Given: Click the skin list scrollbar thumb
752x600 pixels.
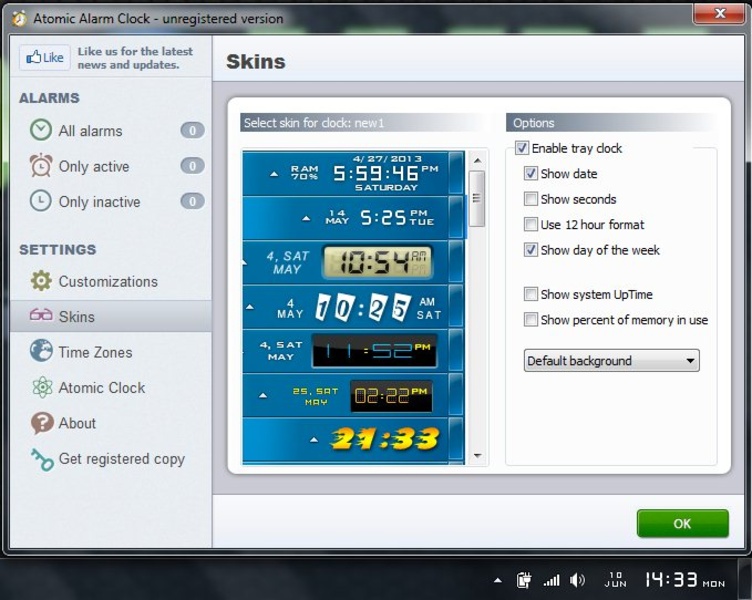Looking at the screenshot, I should coord(477,198).
